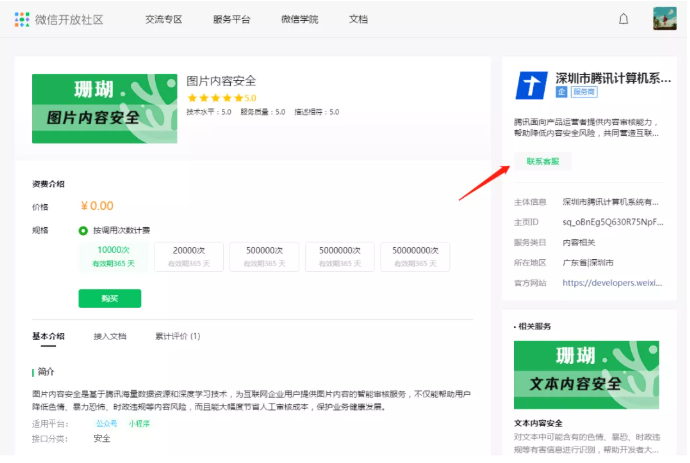This screenshot has height=463, width=690.
Task: Open the developers.weixin official website link
Action: coord(612,283)
